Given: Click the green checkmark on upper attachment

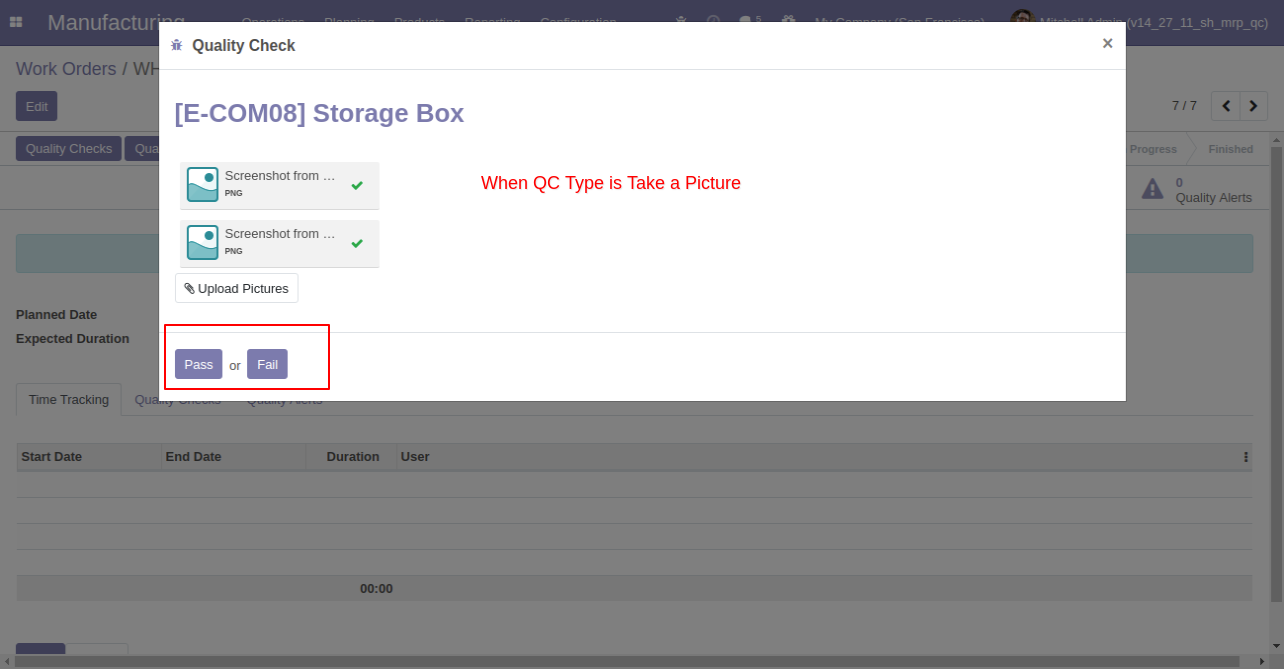Looking at the screenshot, I should [x=357, y=185].
